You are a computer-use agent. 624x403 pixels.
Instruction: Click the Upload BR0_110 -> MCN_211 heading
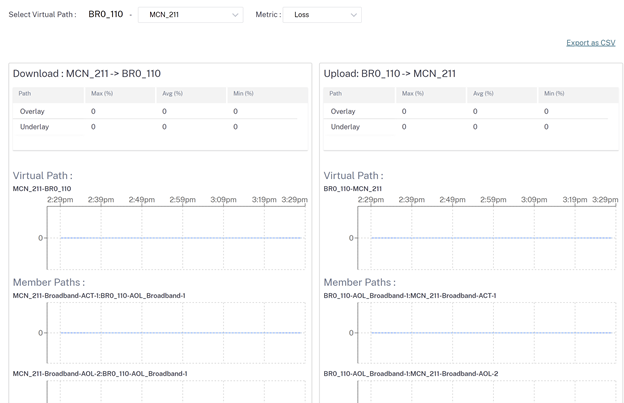pos(390,74)
